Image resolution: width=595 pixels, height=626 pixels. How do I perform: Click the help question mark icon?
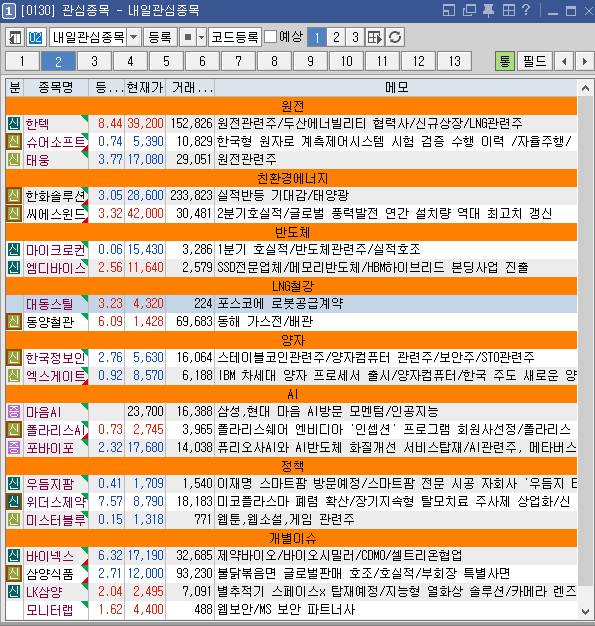[526, 10]
